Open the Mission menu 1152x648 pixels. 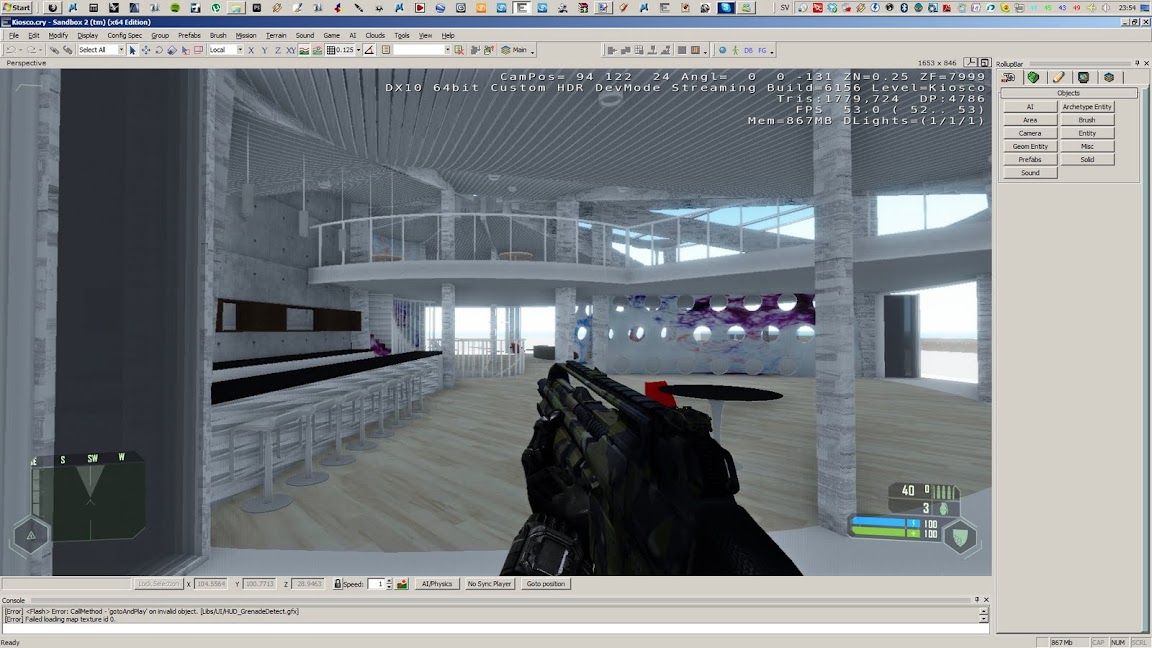[x=246, y=35]
